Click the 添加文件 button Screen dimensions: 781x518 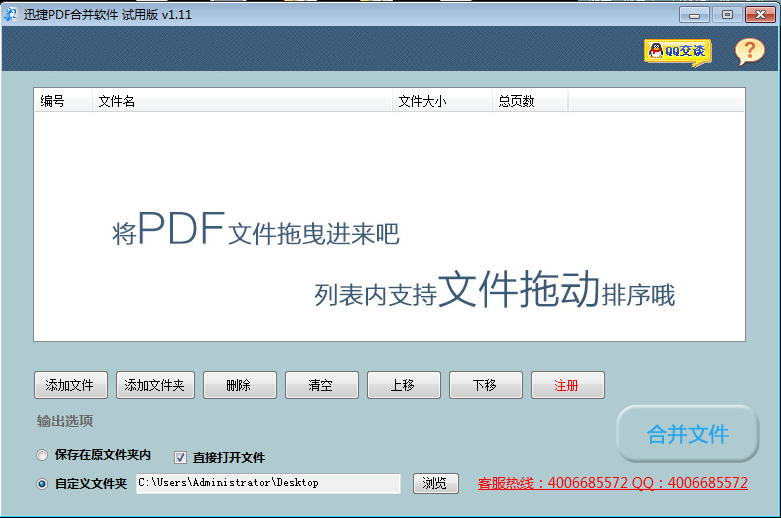click(x=70, y=385)
